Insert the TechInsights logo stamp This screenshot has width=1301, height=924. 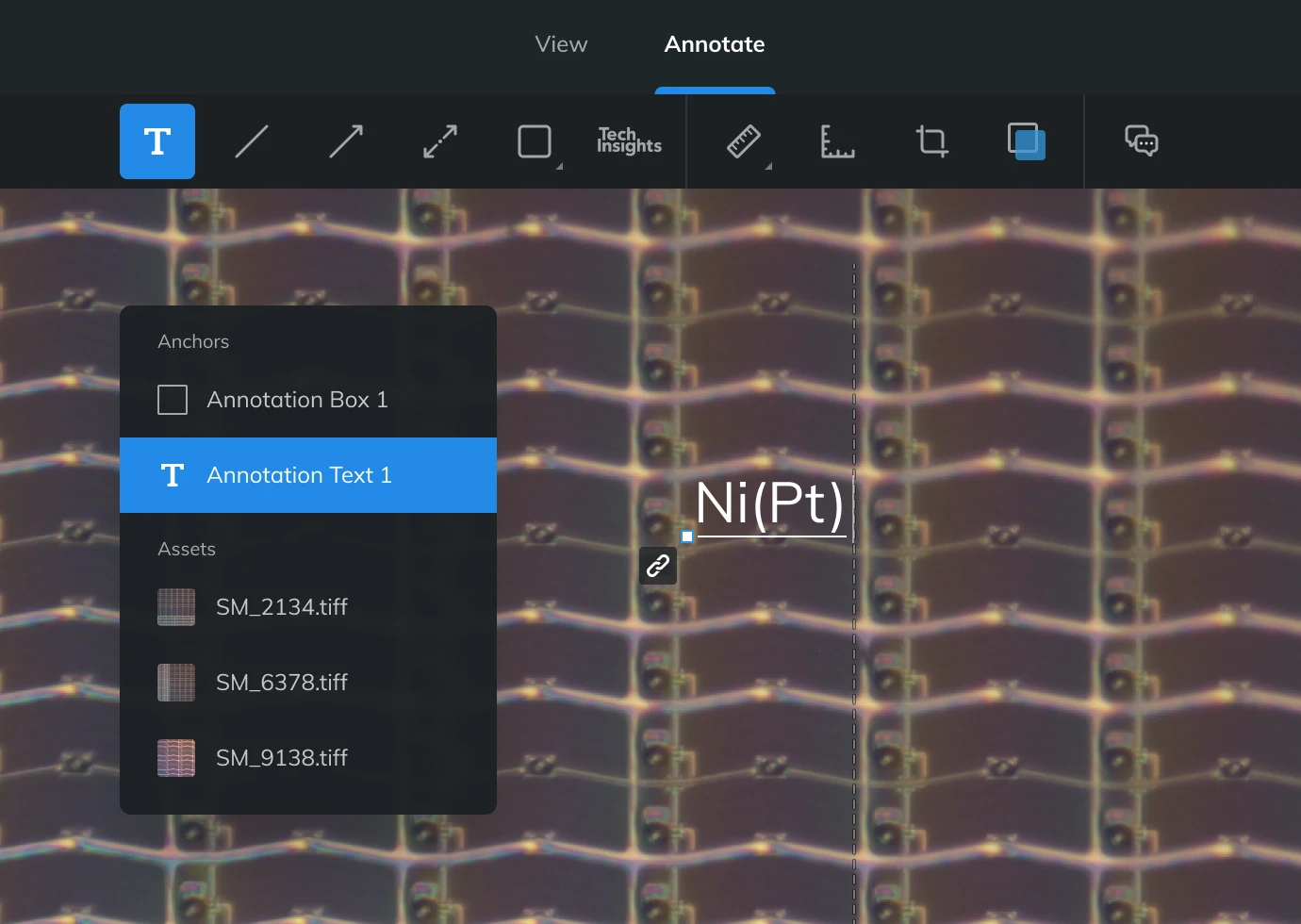[629, 141]
